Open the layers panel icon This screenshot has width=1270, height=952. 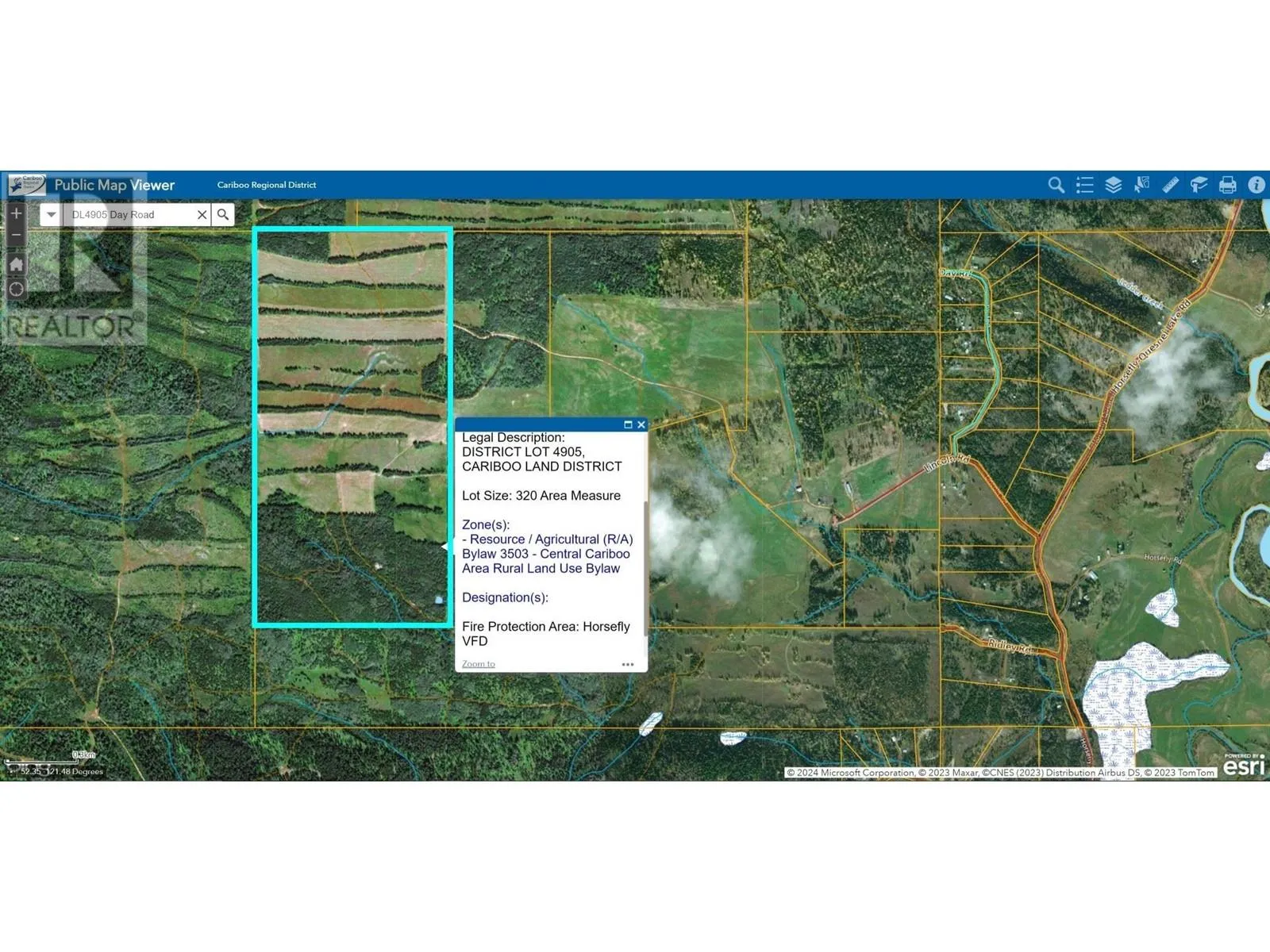pyautogui.click(x=1113, y=185)
